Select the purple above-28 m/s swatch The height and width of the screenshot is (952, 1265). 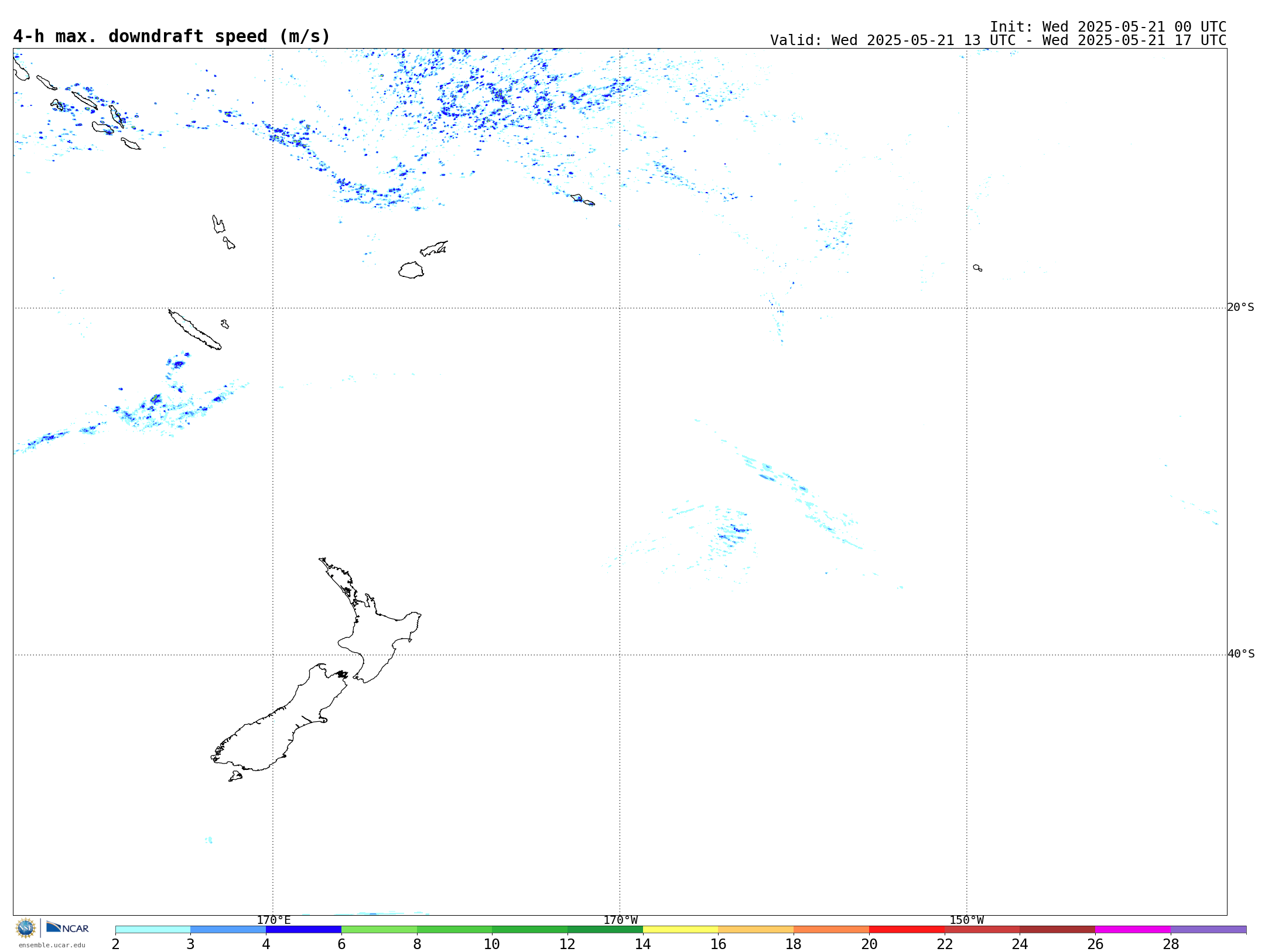coord(1208,929)
